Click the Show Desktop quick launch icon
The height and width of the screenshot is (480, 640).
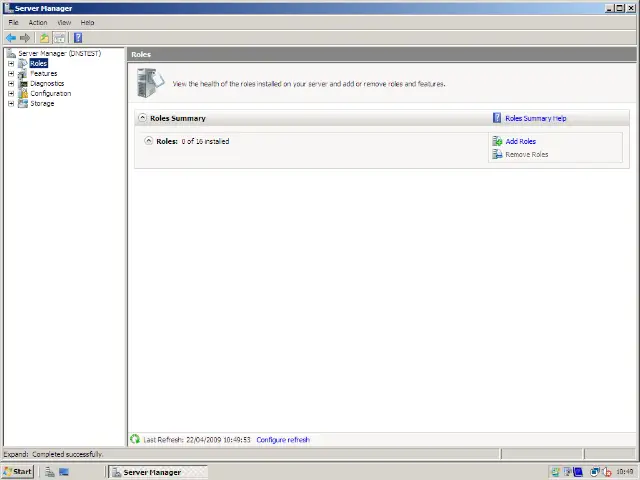coord(64,472)
